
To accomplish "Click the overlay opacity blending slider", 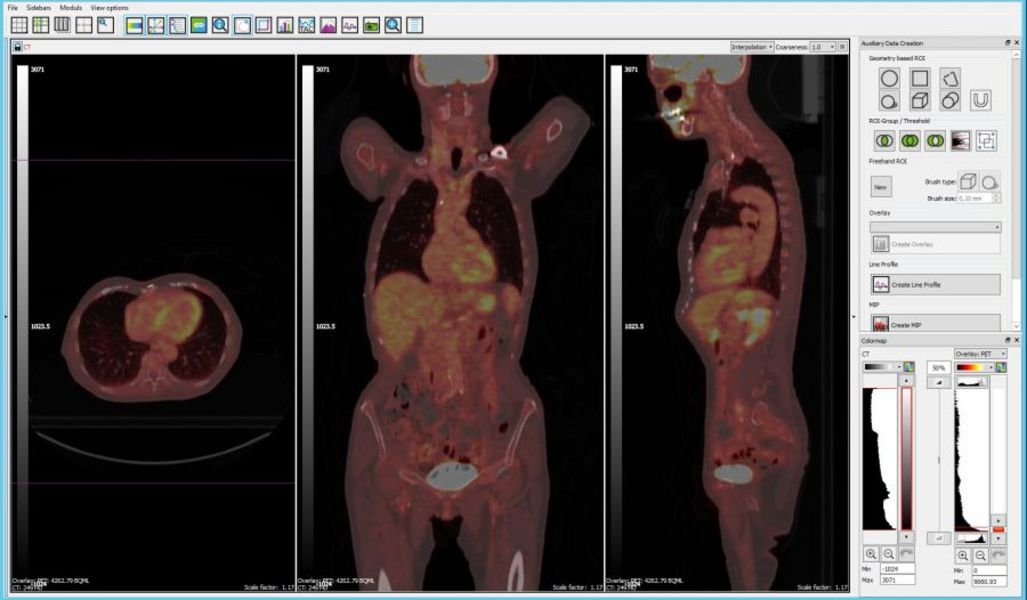I will [x=938, y=460].
